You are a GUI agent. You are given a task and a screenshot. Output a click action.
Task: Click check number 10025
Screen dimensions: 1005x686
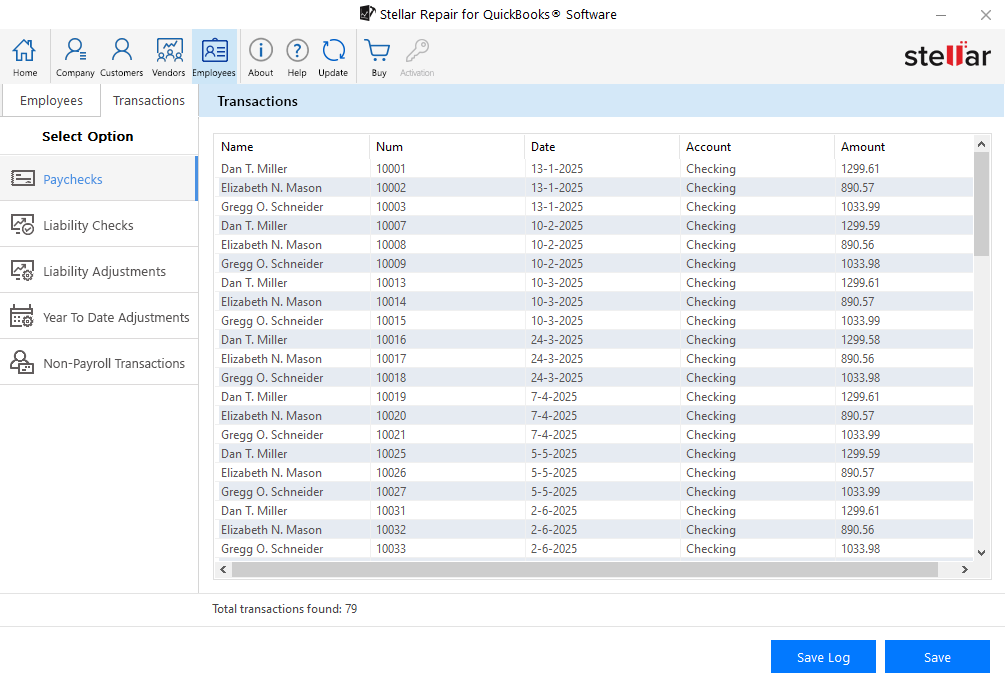point(391,454)
